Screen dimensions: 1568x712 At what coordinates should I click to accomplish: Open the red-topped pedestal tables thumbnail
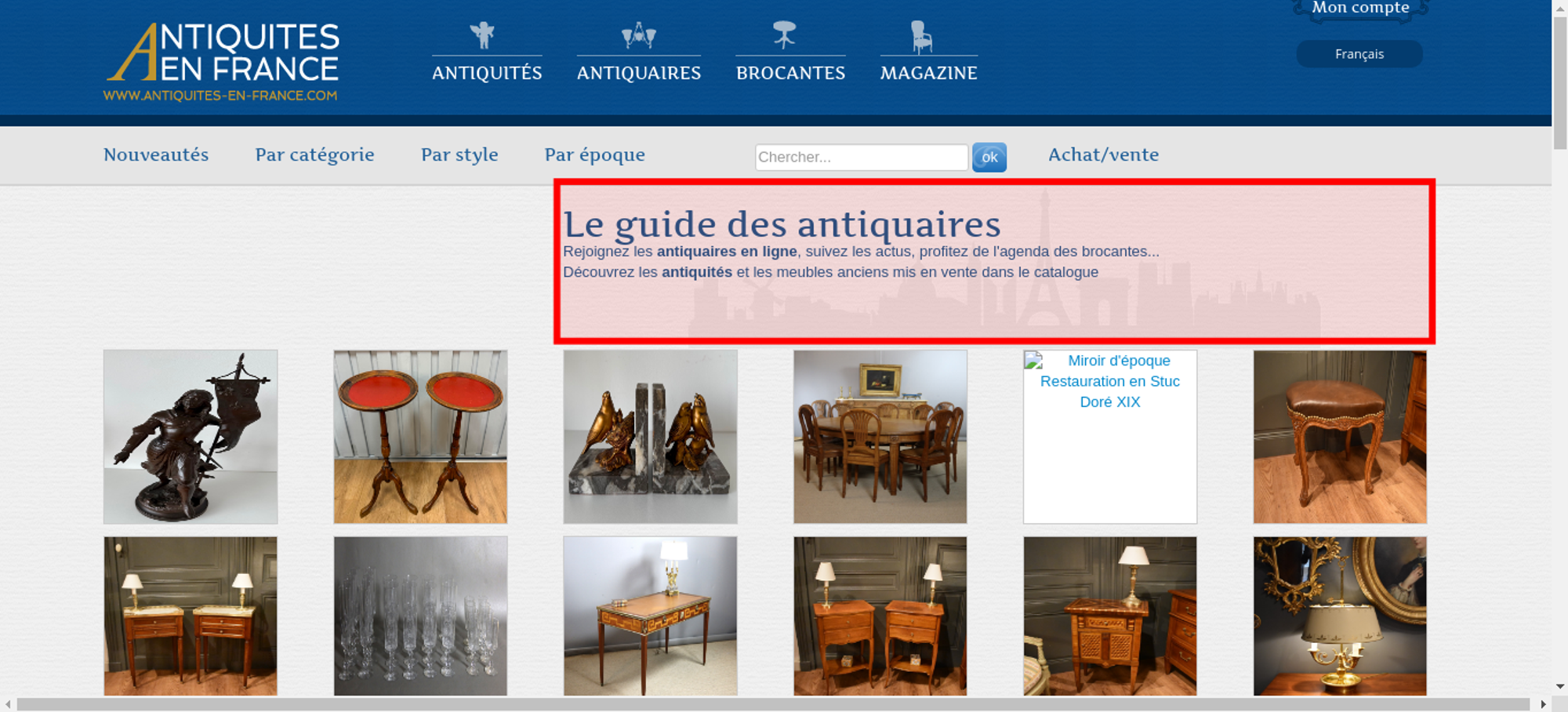point(420,437)
